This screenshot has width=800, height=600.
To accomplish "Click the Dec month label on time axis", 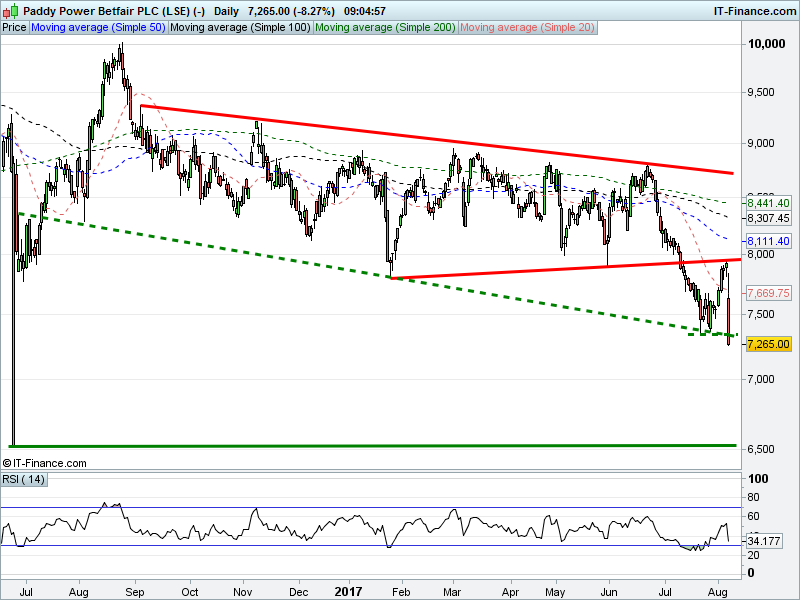I will coord(298,592).
